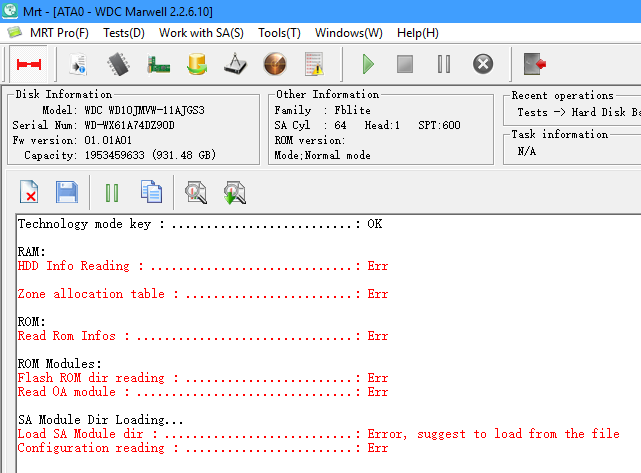Click the red connect/disconnect drive icon

coord(29,64)
